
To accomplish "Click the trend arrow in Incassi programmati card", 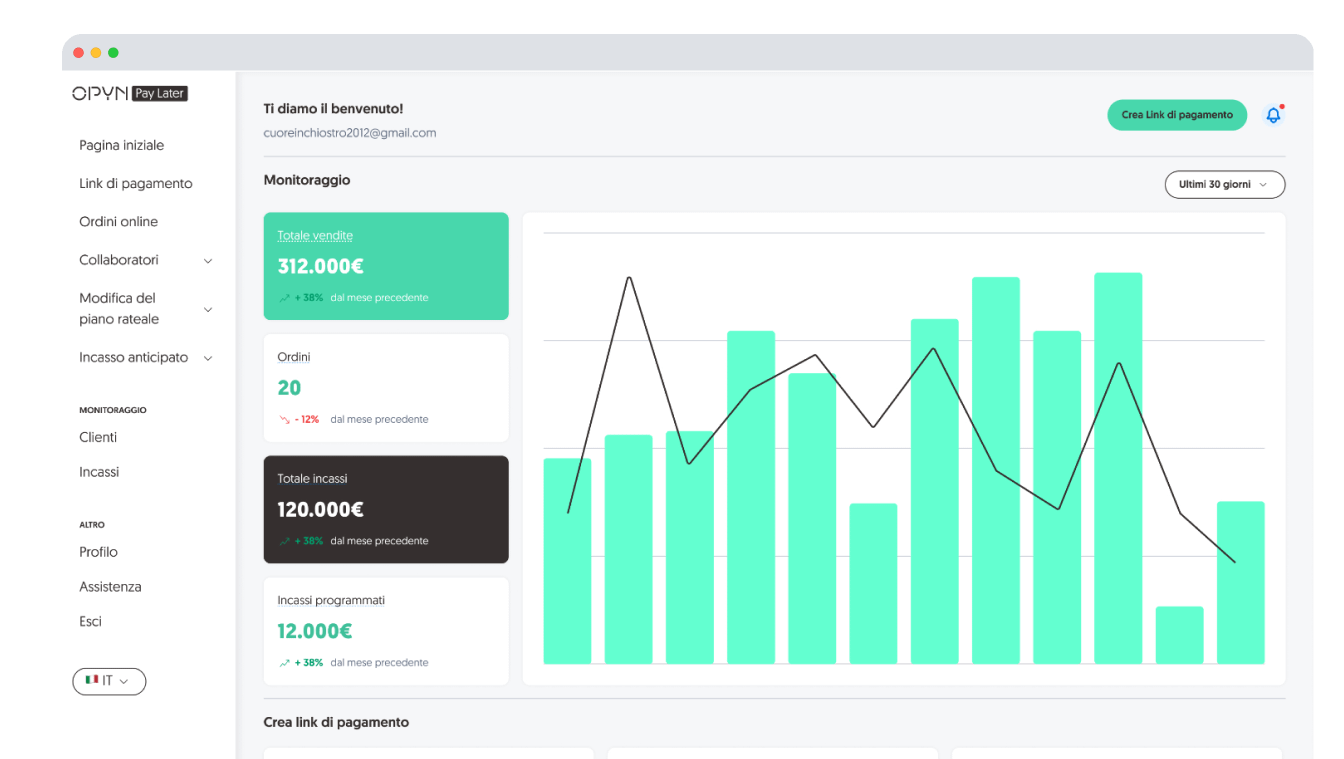I will (285, 663).
